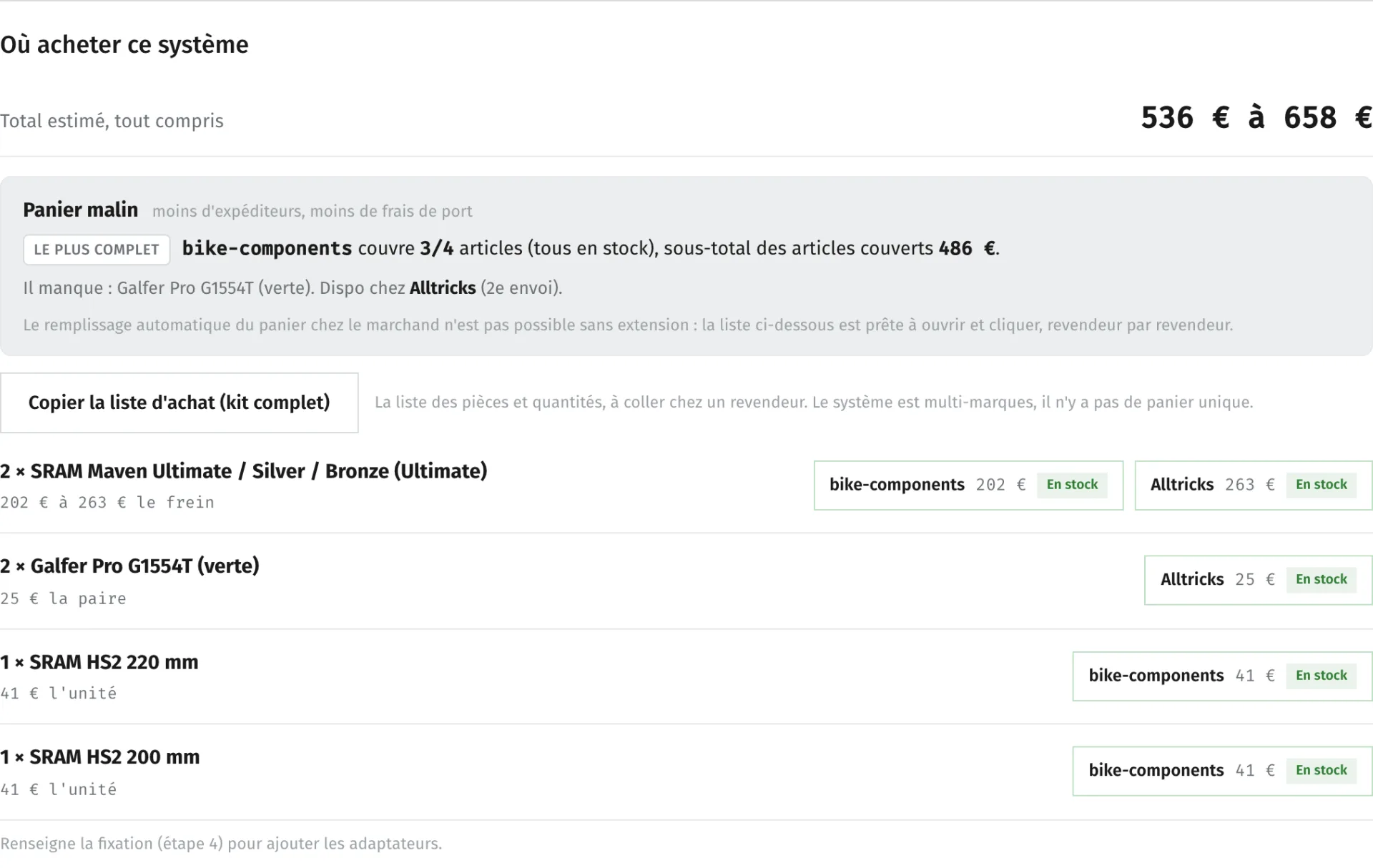Click the '486 €' covered subtotal
Image resolution: width=1373 pixels, height=868 pixels.
tap(967, 248)
